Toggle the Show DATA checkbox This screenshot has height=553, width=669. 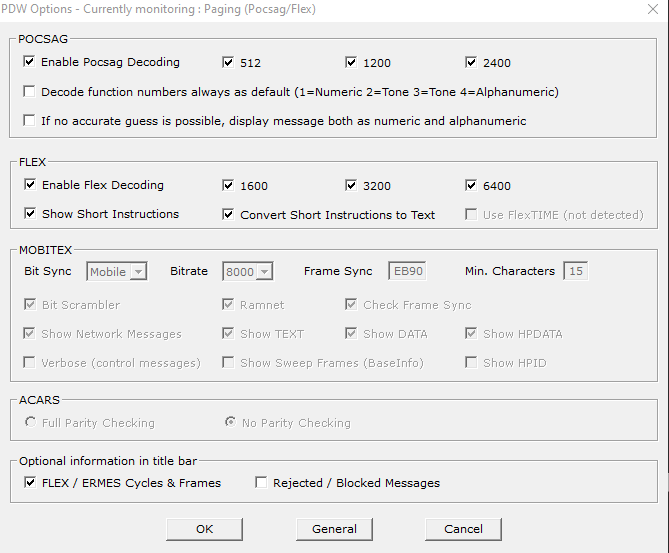[x=351, y=333]
